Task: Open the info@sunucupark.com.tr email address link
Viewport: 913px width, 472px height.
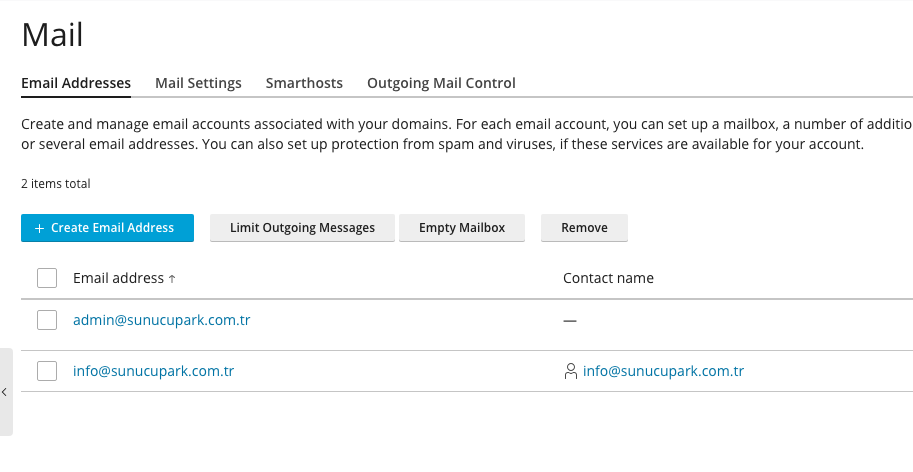Action: [153, 371]
